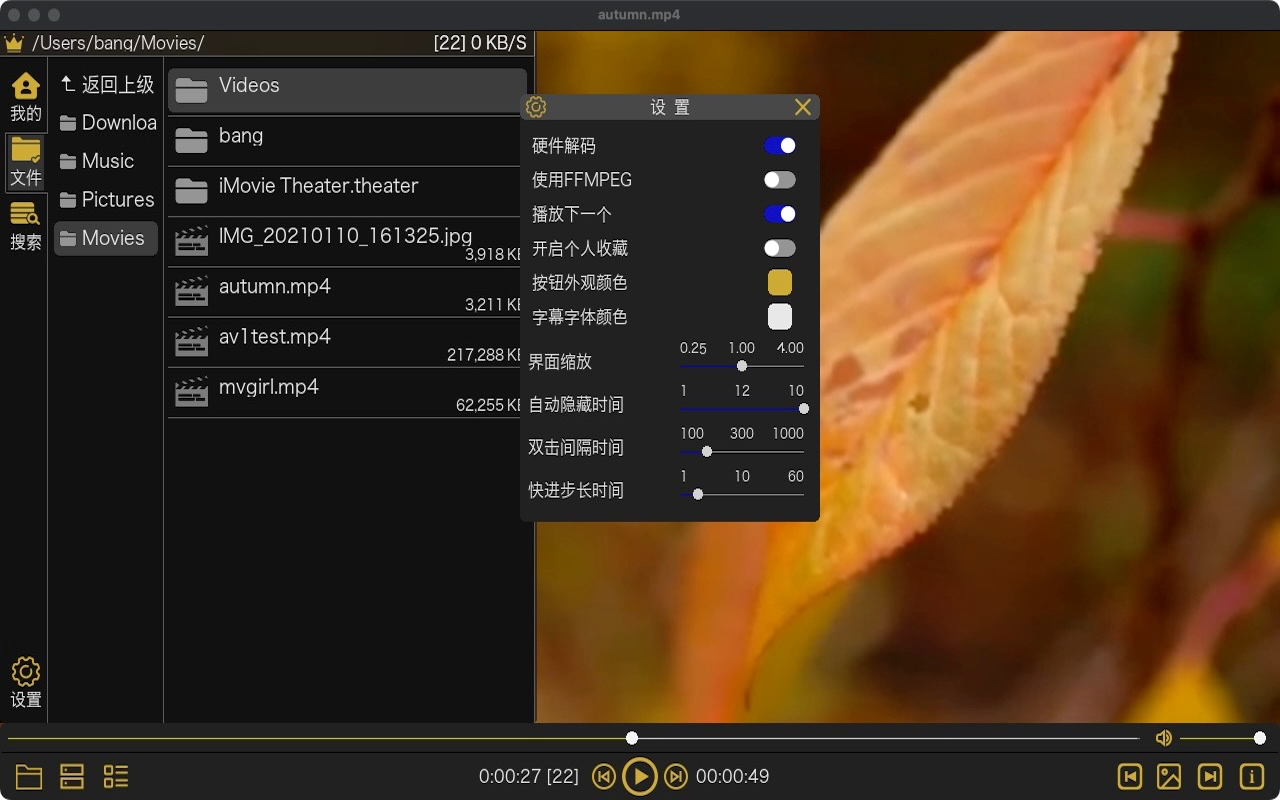This screenshot has height=800, width=1280.
Task: Toggle the 播放下一个 switch
Action: pos(780,214)
